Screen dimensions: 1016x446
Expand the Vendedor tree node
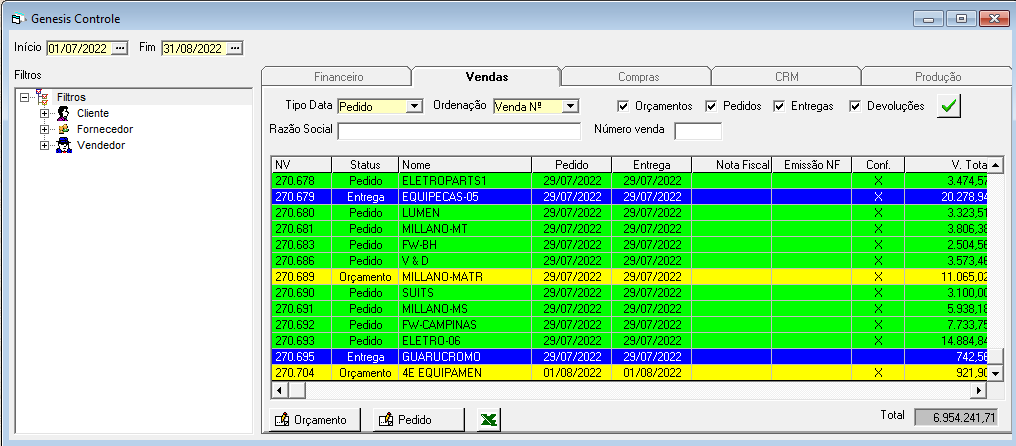(x=44, y=145)
